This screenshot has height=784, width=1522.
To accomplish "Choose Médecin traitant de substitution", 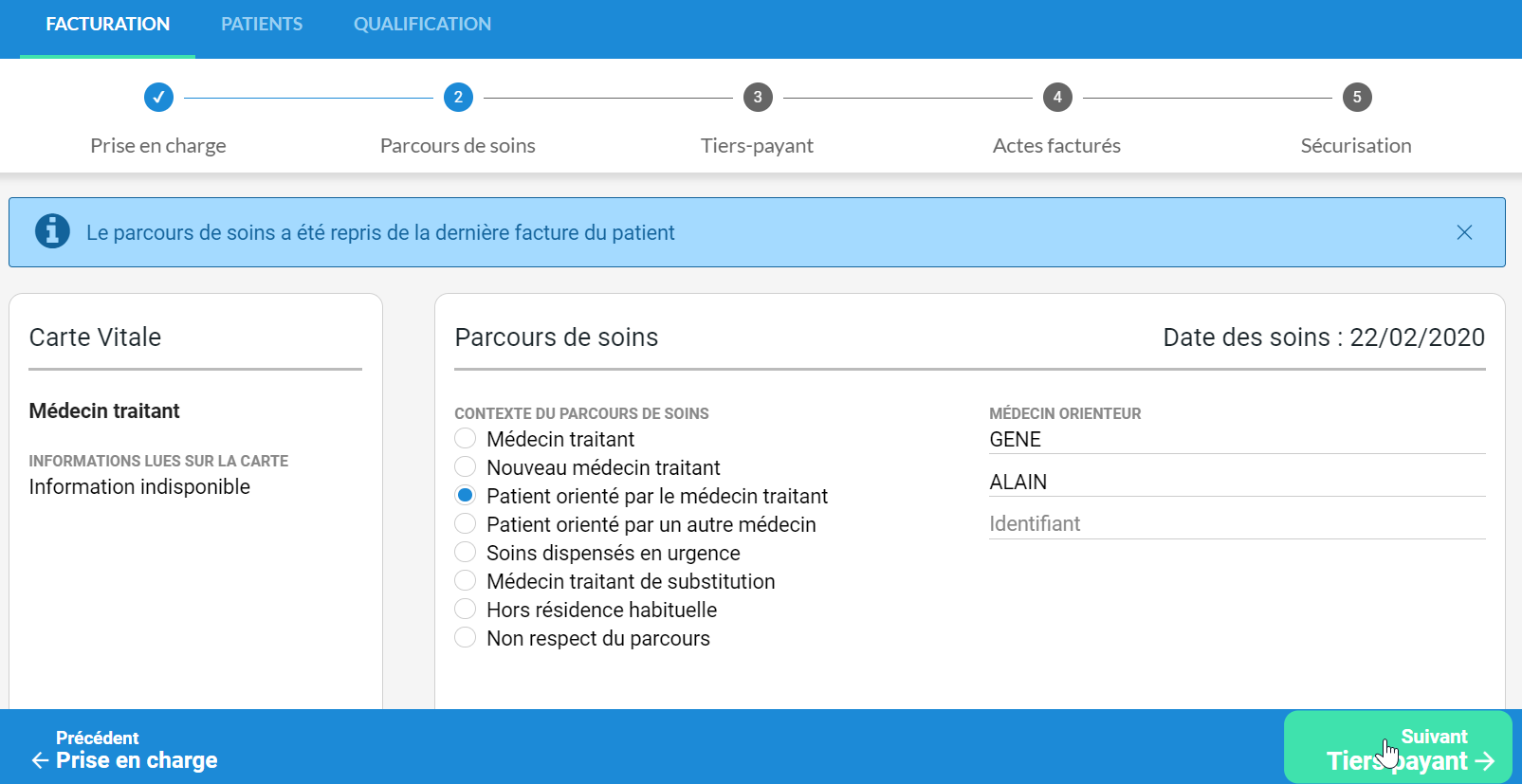I will [x=466, y=580].
